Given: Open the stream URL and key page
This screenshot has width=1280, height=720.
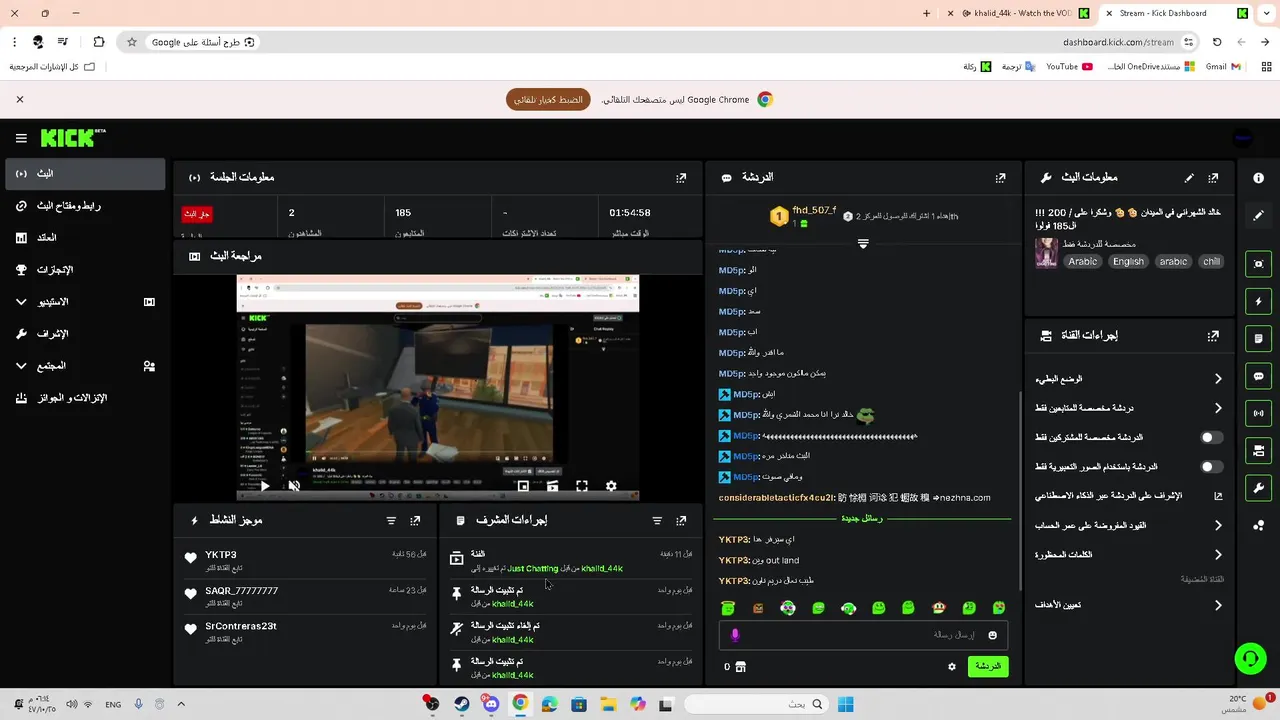Looking at the screenshot, I should [84, 206].
